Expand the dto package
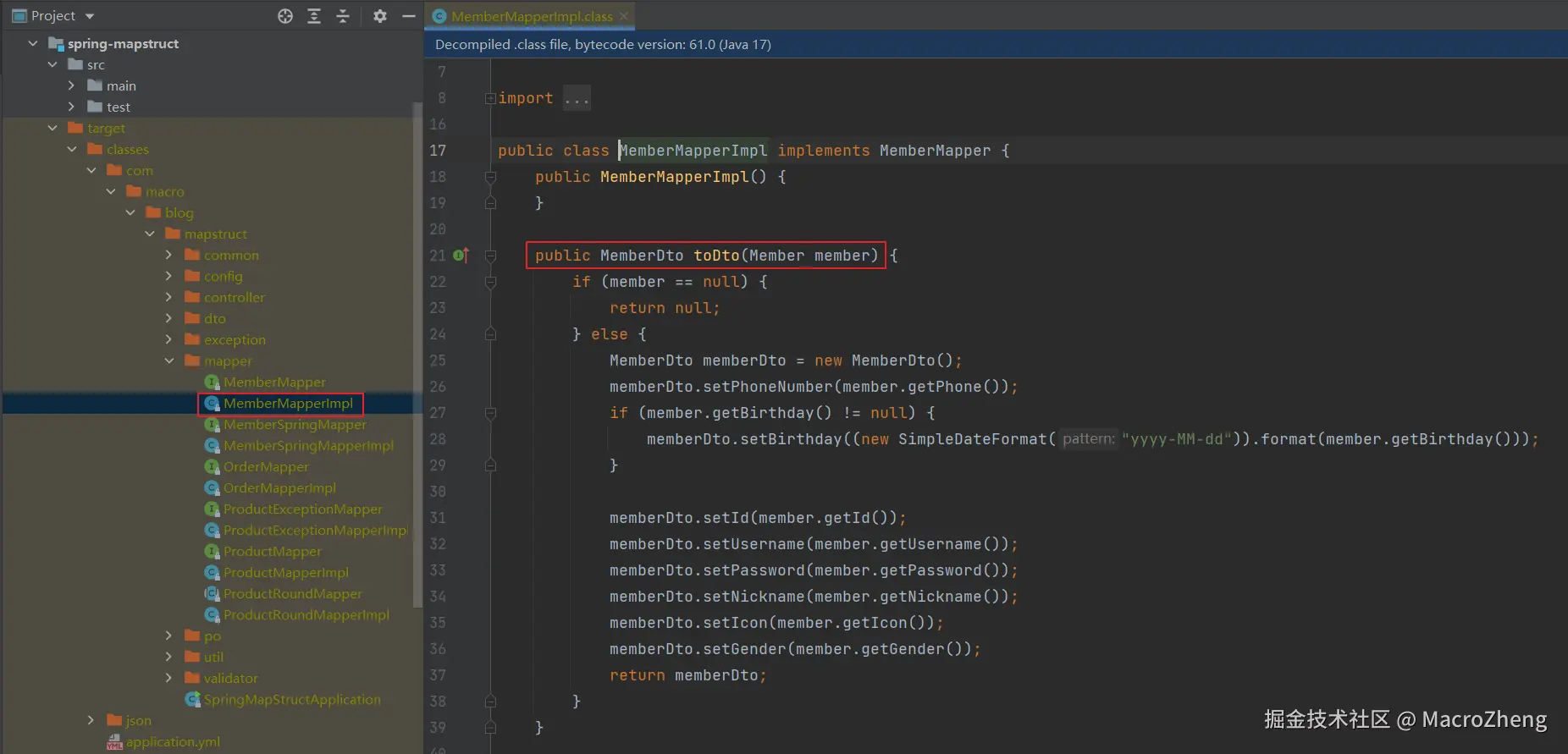Screen dimensions: 1568x754 tap(168, 318)
